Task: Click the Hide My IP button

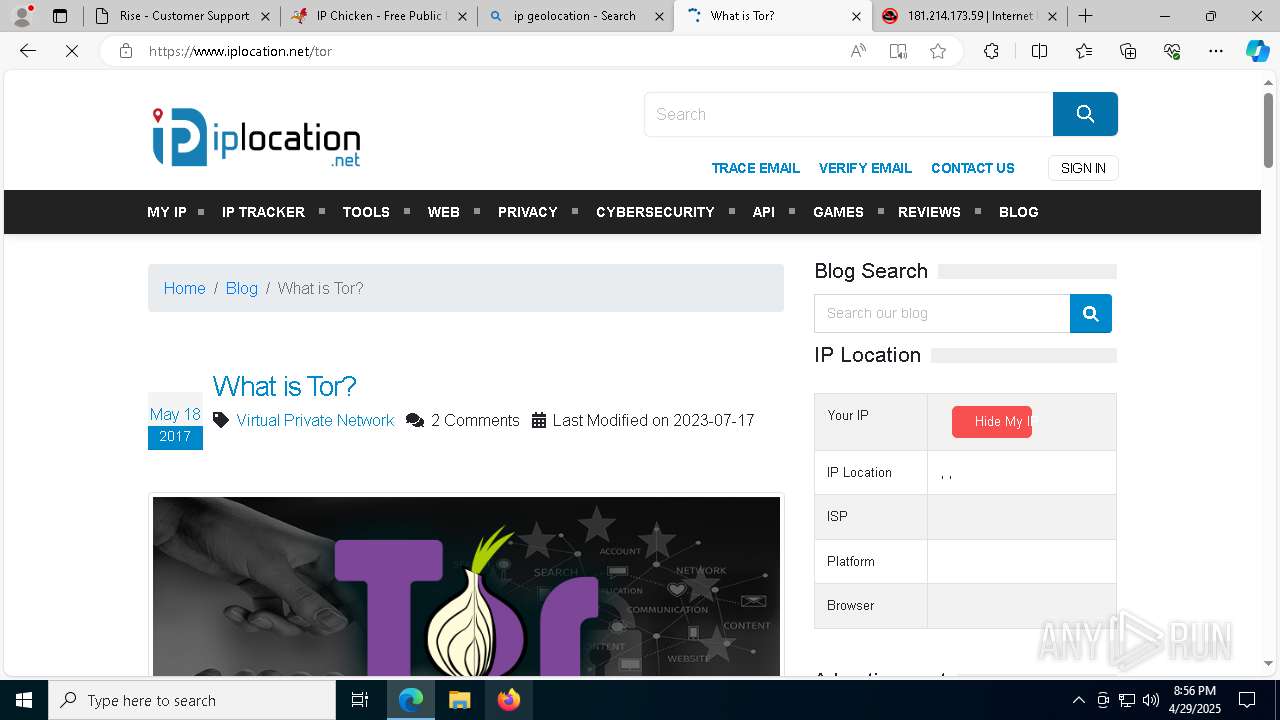Action: pyautogui.click(x=992, y=422)
